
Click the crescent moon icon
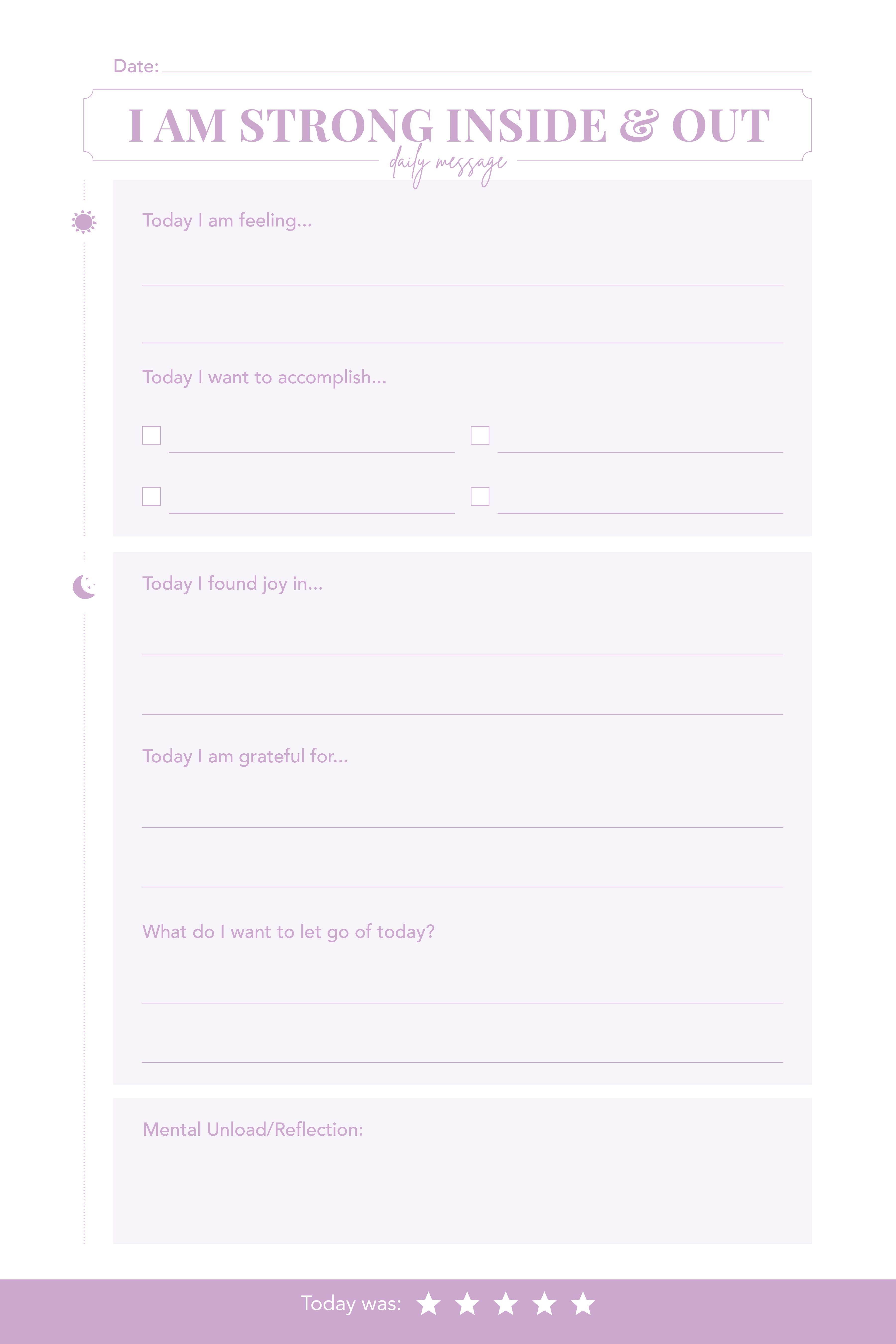tap(83, 587)
